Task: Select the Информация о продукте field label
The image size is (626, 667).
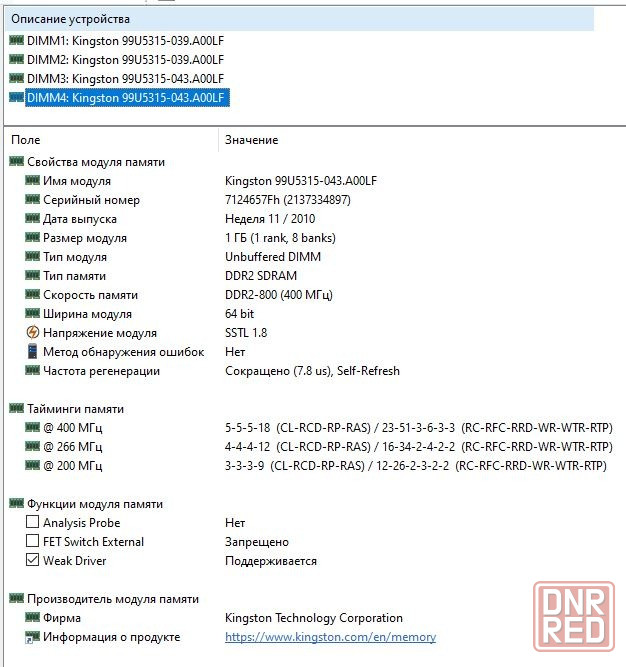Action: click(111, 637)
